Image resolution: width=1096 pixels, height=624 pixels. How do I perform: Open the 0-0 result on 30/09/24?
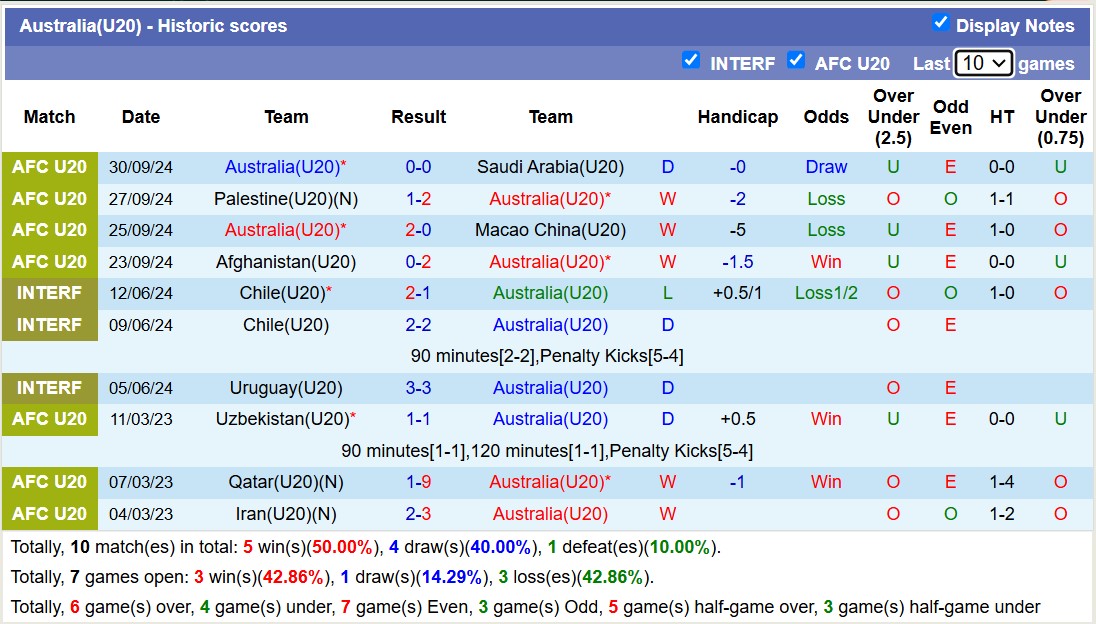[x=418, y=167]
